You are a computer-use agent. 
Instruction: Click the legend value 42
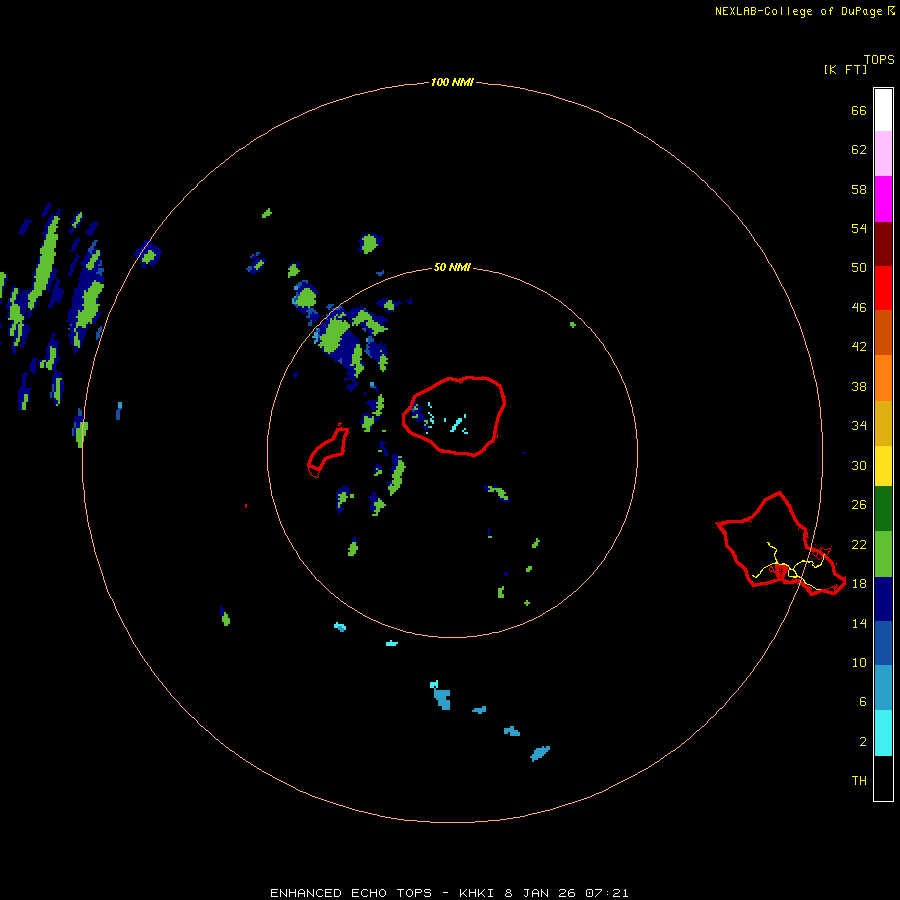click(x=859, y=346)
